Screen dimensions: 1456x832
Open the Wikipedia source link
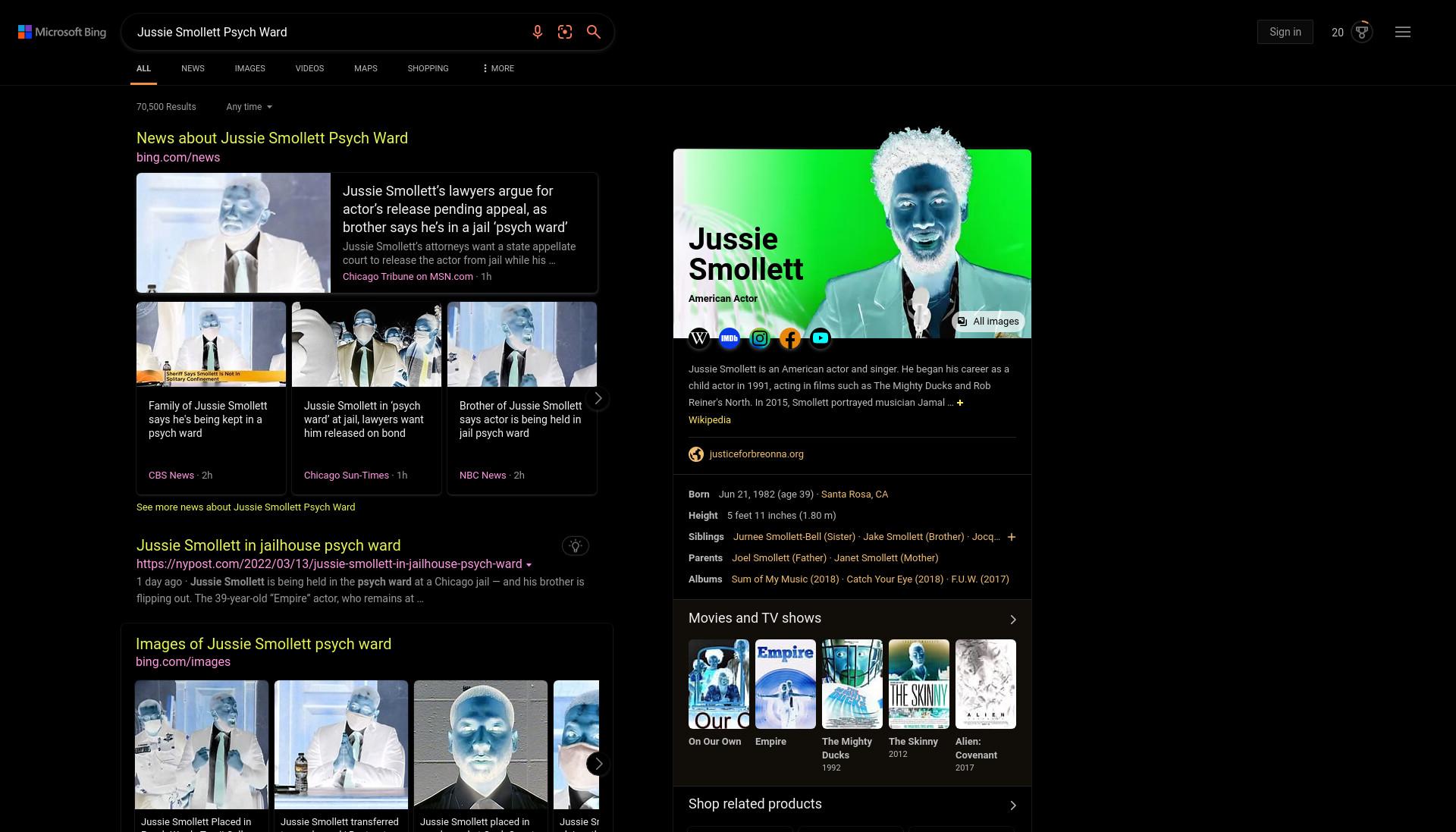tap(710, 420)
